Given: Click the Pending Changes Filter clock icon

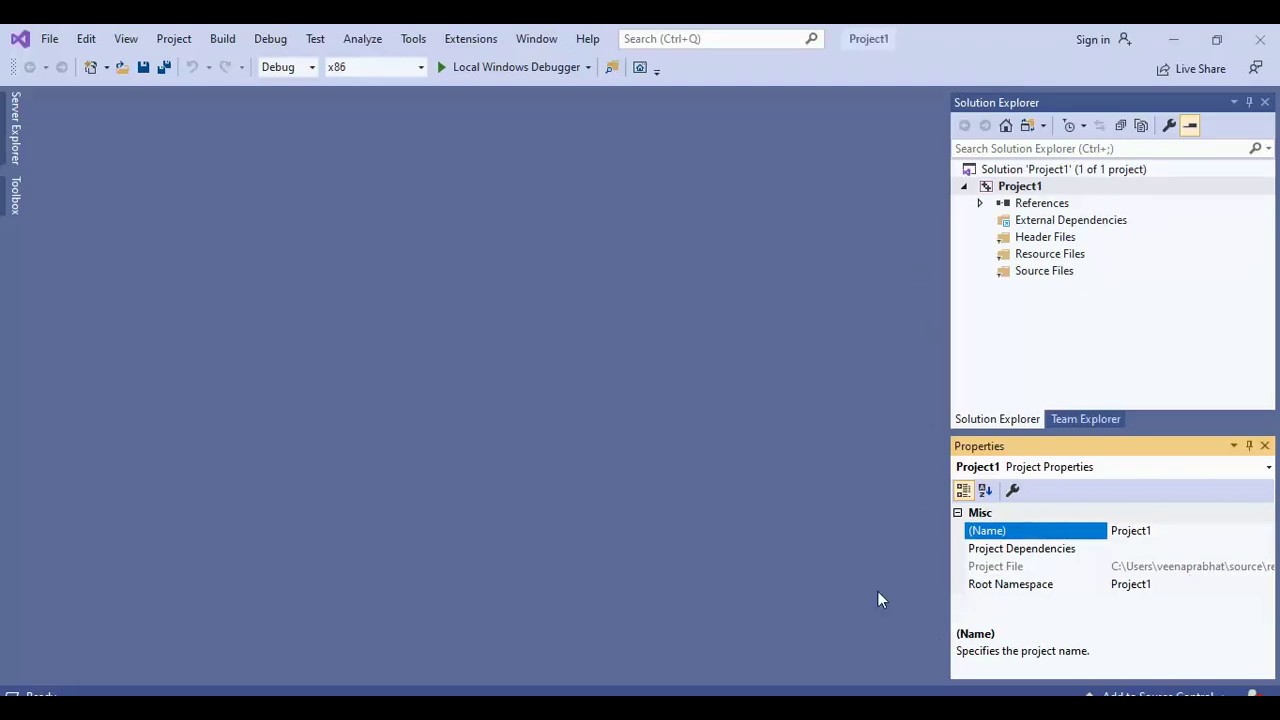Looking at the screenshot, I should point(1069,125).
